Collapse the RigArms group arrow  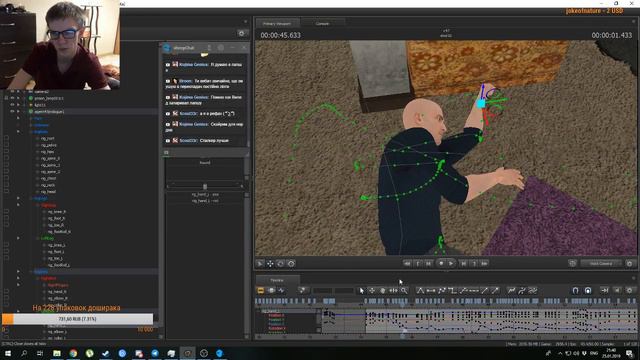point(18,271)
